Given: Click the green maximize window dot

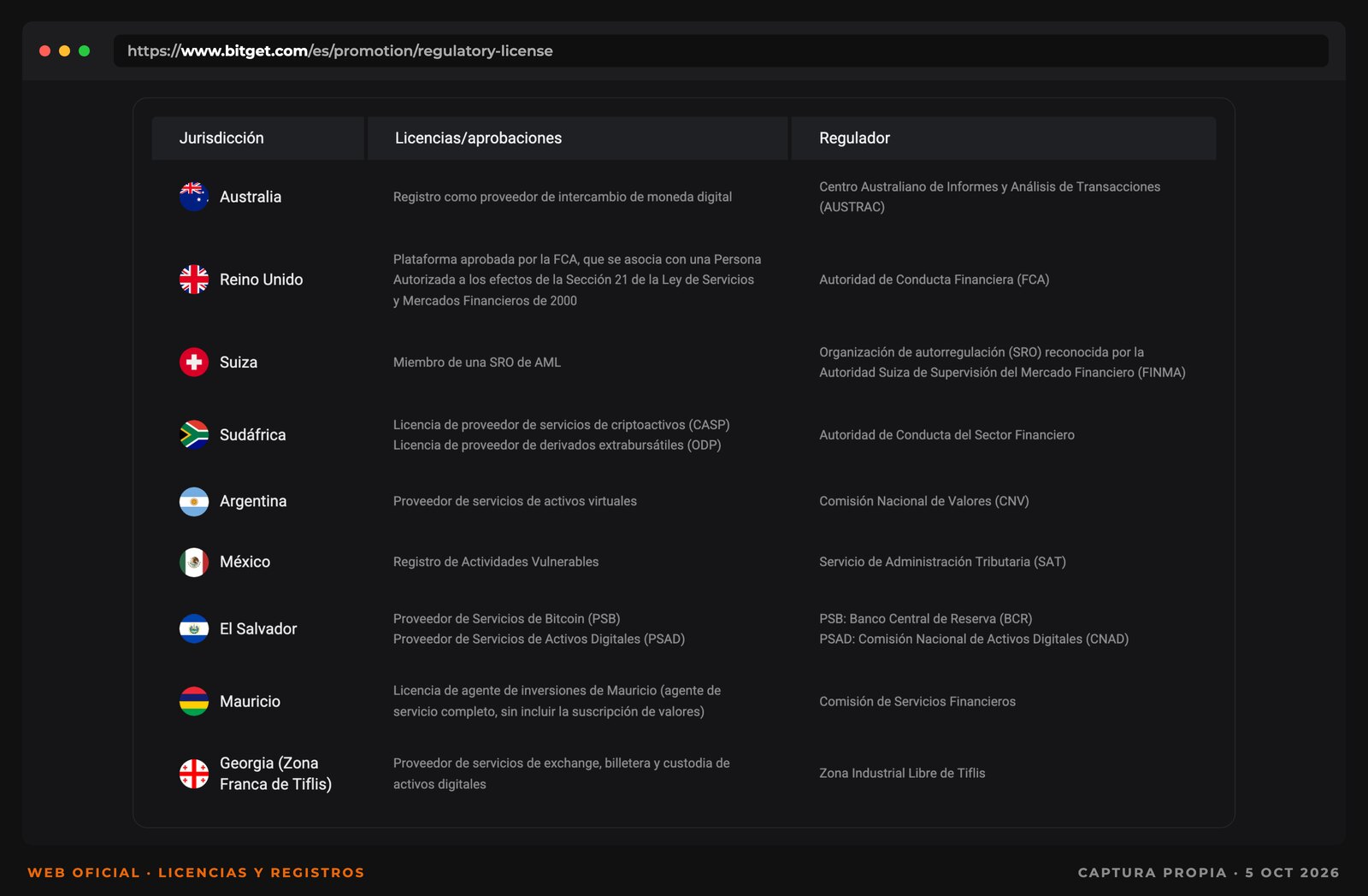Looking at the screenshot, I should pos(84,51).
